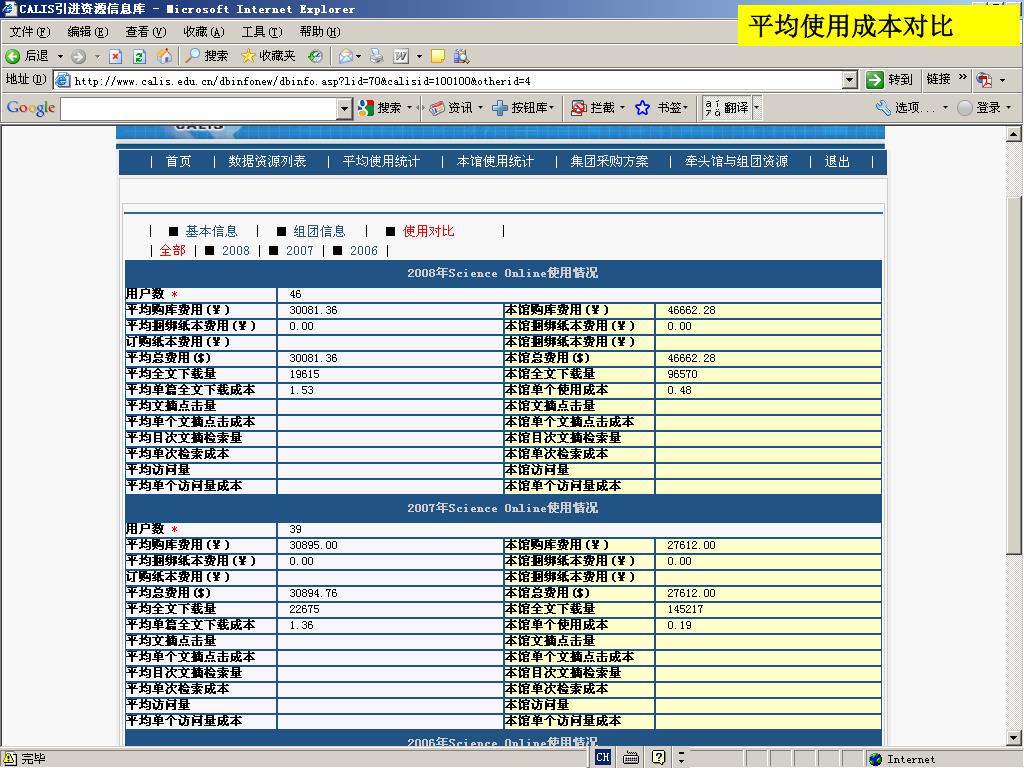Click the Google logo on toolbar
The height and width of the screenshot is (768, 1024).
point(31,108)
